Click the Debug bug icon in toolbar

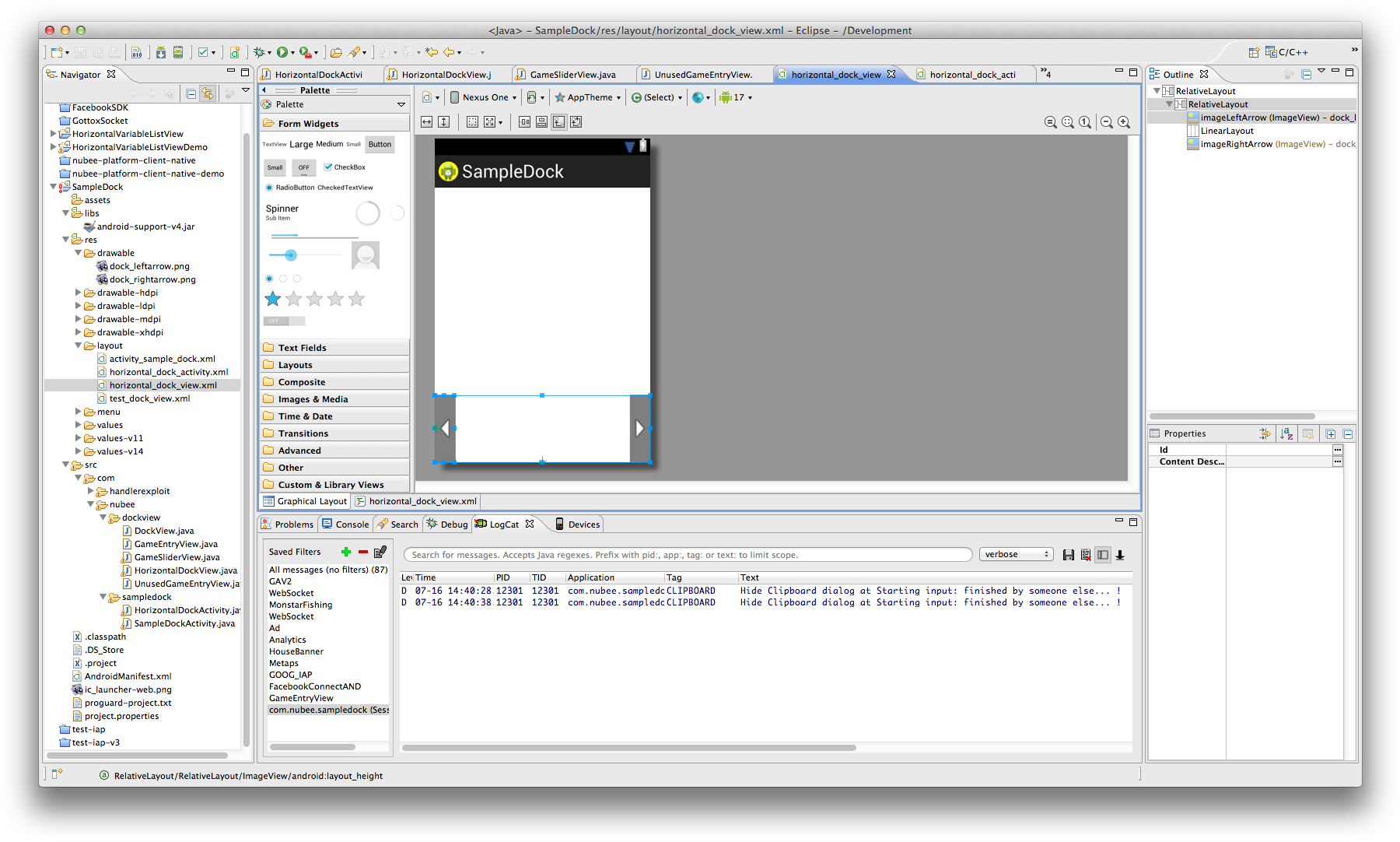259,52
